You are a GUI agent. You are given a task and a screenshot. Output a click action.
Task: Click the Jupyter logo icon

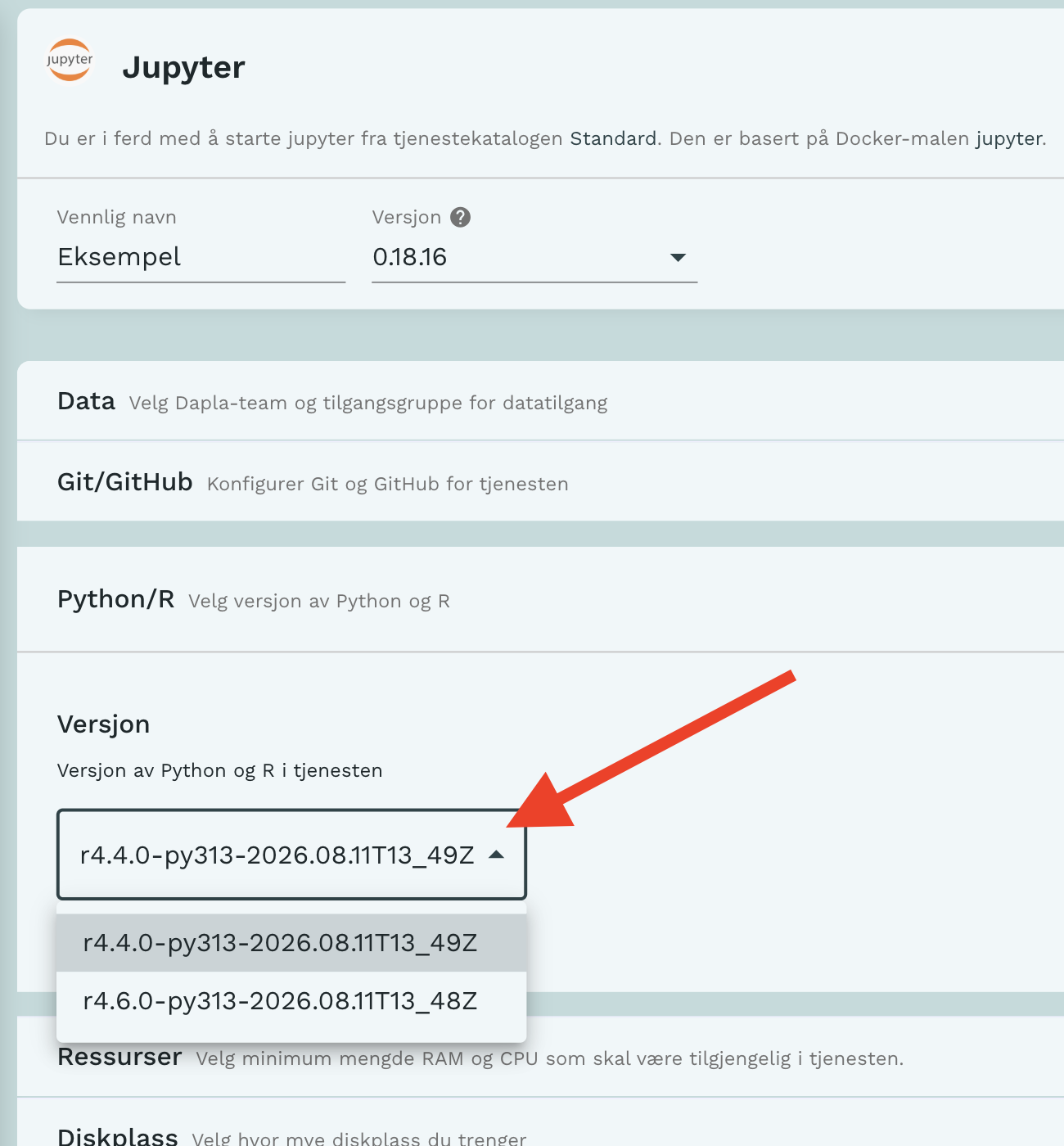coord(70,61)
